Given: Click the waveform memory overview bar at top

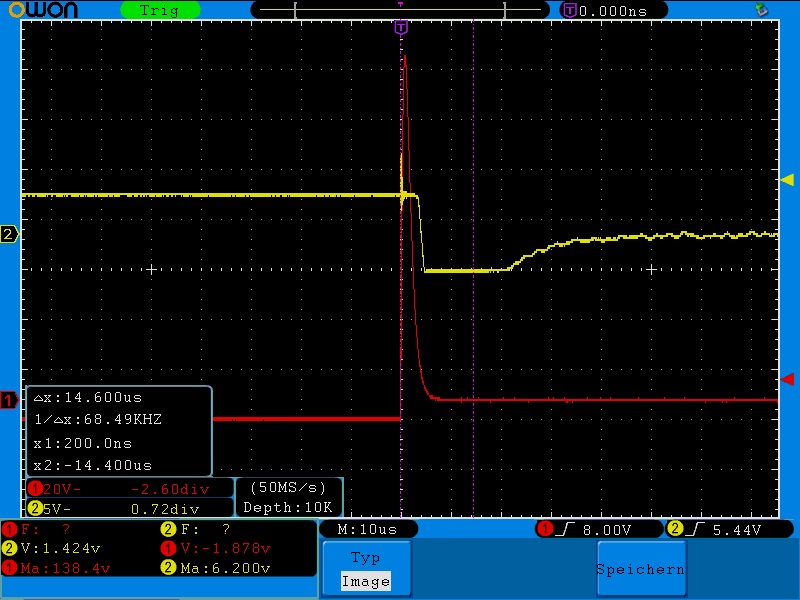Looking at the screenshot, I should coord(400,10).
